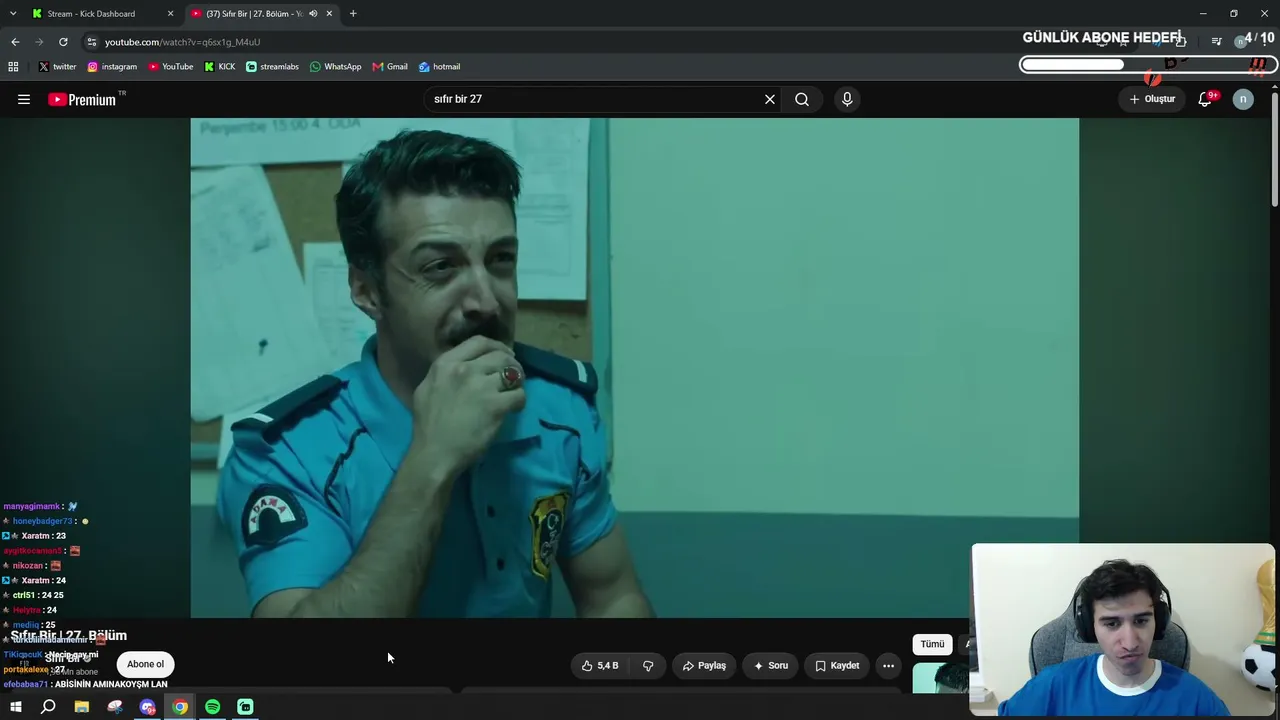The width and height of the screenshot is (1280, 720).
Task: Open more actions three-dot menu
Action: tap(888, 665)
